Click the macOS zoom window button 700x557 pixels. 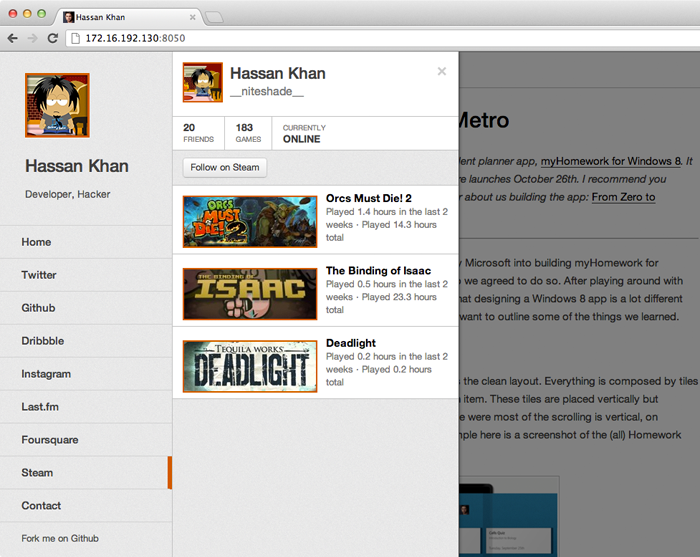pyautogui.click(x=42, y=13)
